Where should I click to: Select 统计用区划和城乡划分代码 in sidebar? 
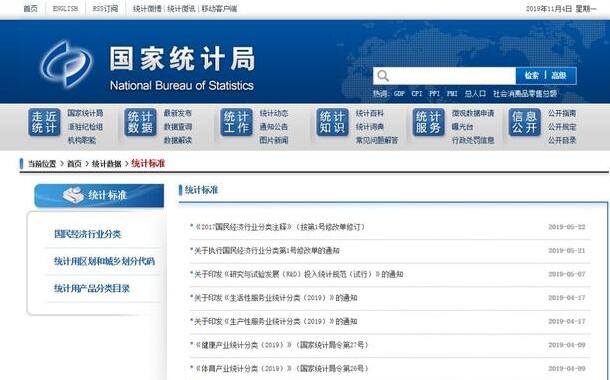coord(104,261)
